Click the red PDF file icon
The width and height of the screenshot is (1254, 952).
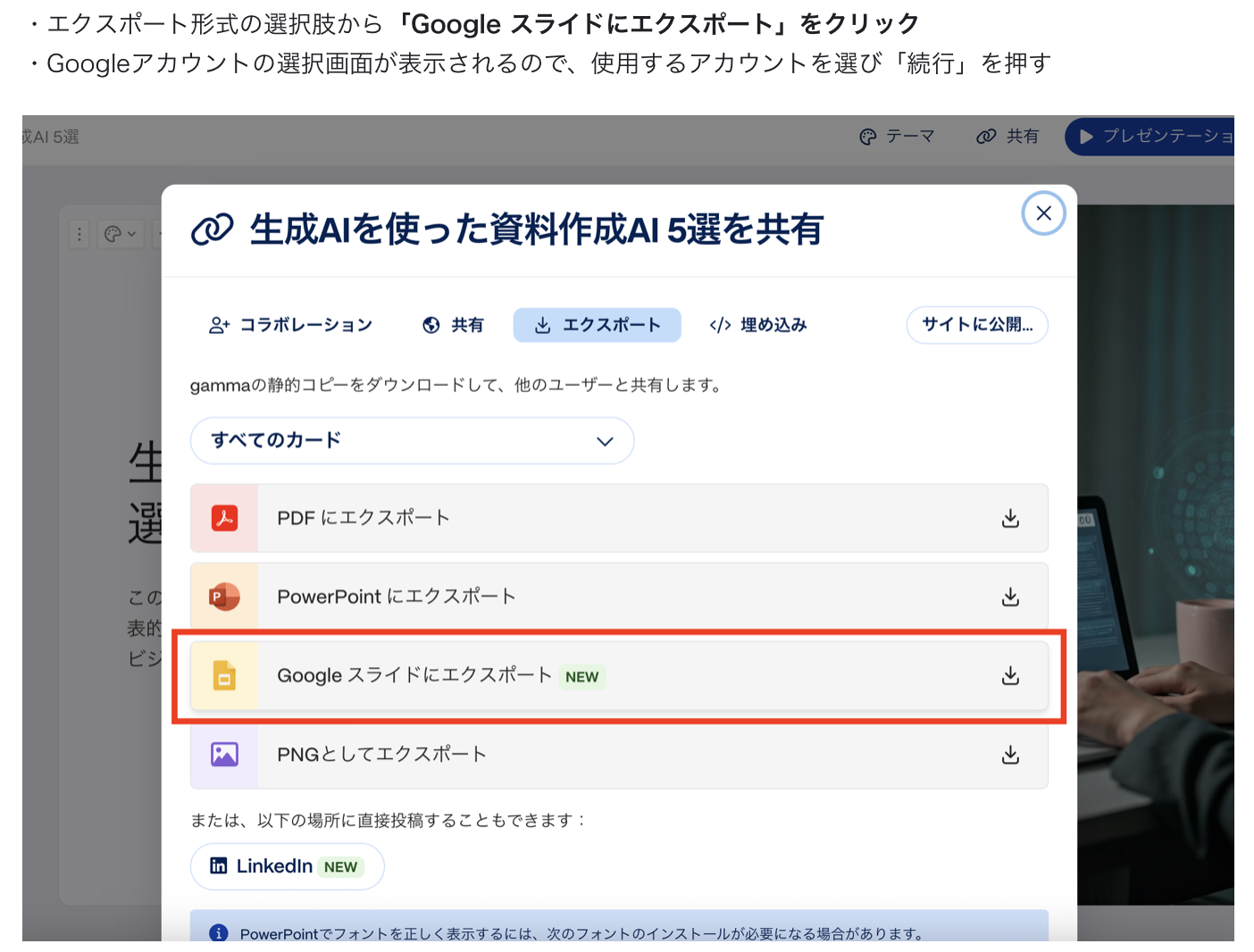224,518
